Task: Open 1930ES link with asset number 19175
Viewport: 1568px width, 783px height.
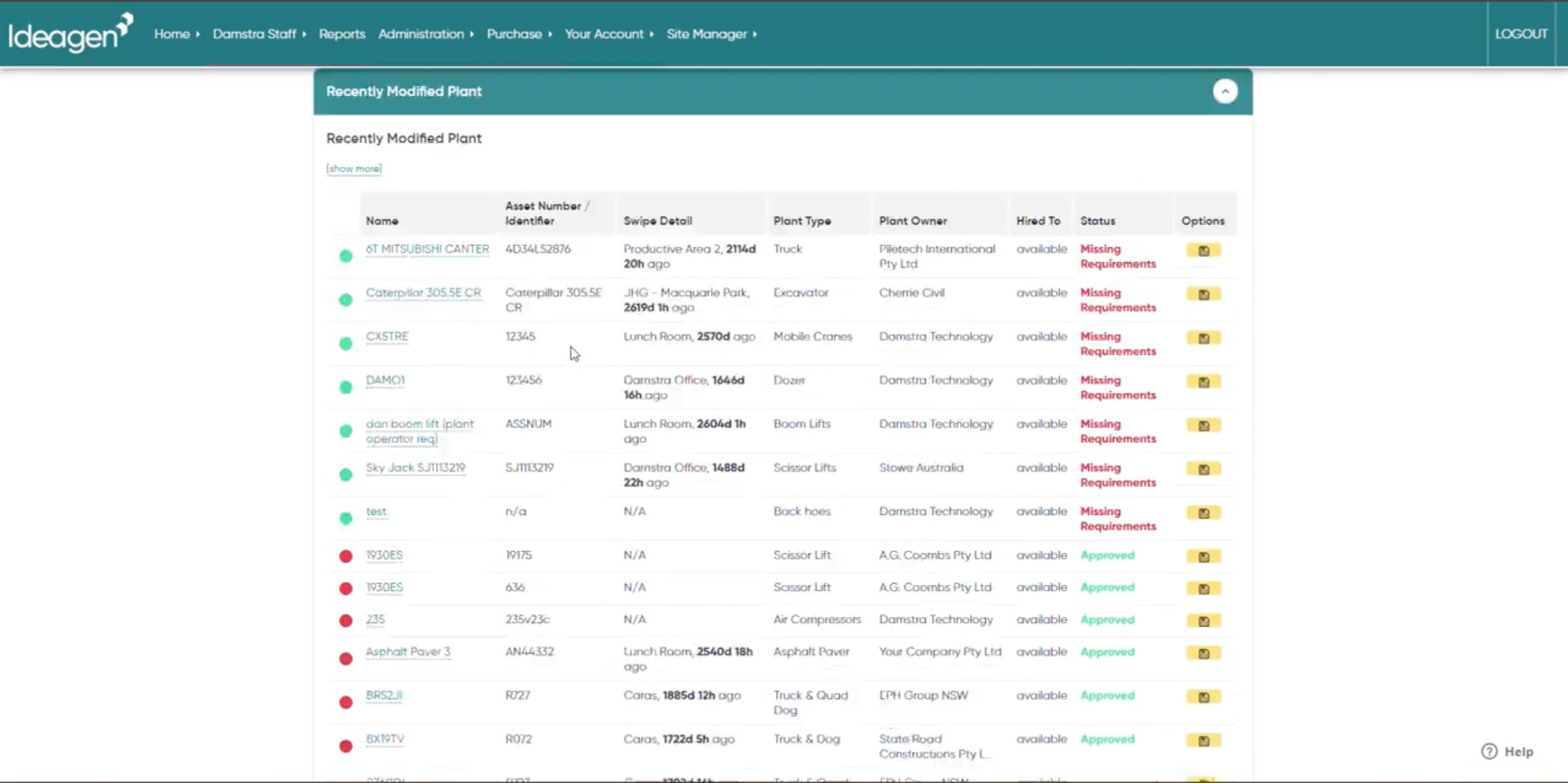Action: [384, 555]
